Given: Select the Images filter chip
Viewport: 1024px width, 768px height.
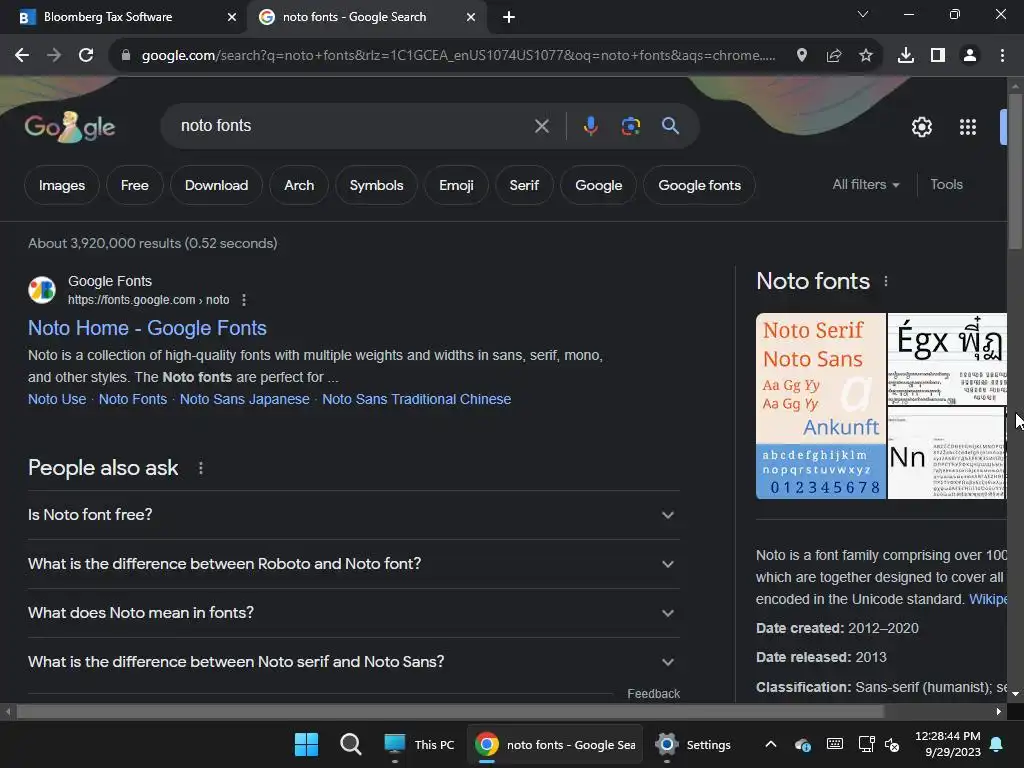Looking at the screenshot, I should point(61,185).
